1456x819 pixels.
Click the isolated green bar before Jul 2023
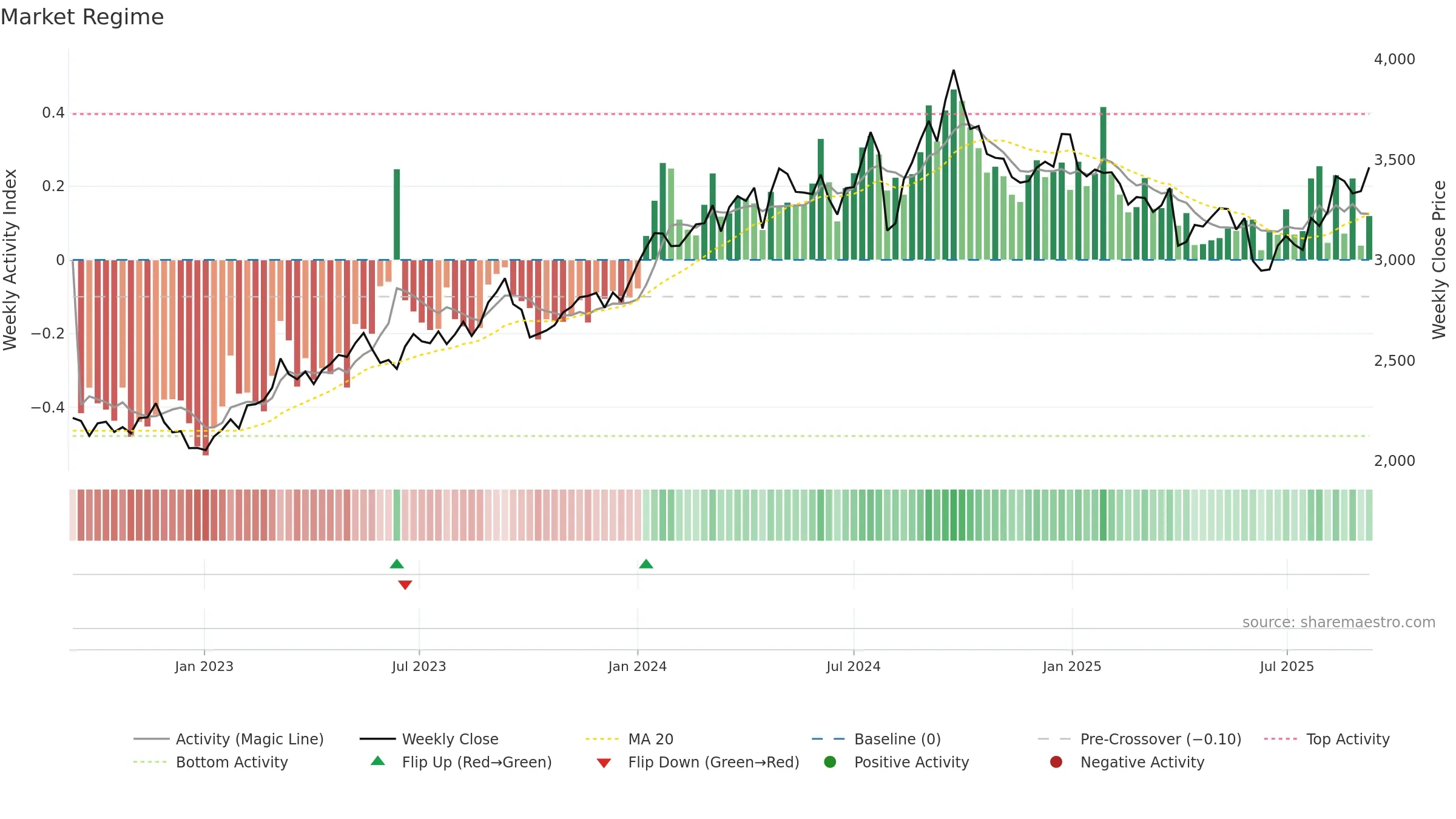click(397, 214)
